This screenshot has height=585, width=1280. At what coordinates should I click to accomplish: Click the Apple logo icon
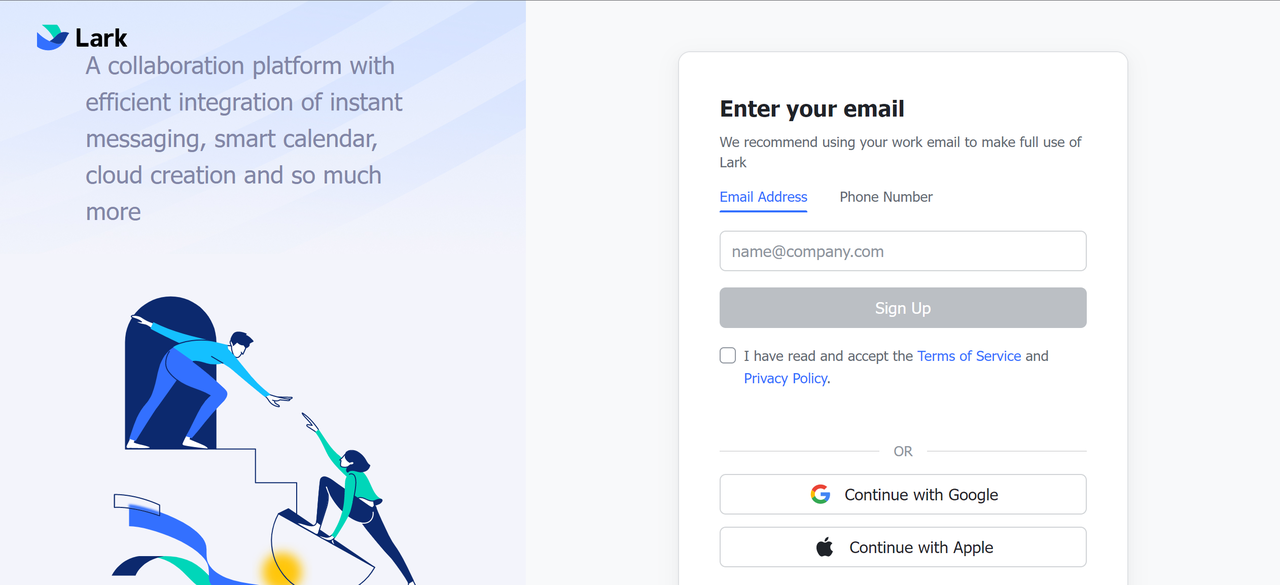pos(825,547)
